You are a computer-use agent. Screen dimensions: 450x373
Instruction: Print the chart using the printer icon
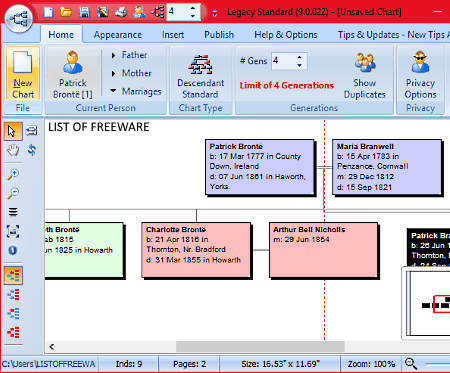tap(121, 12)
